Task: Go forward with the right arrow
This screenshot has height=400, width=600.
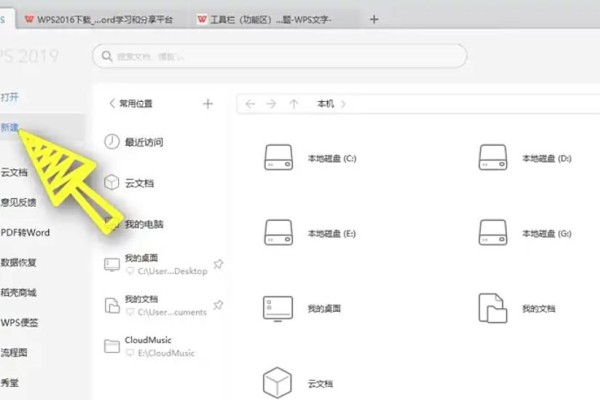Action: point(271,104)
